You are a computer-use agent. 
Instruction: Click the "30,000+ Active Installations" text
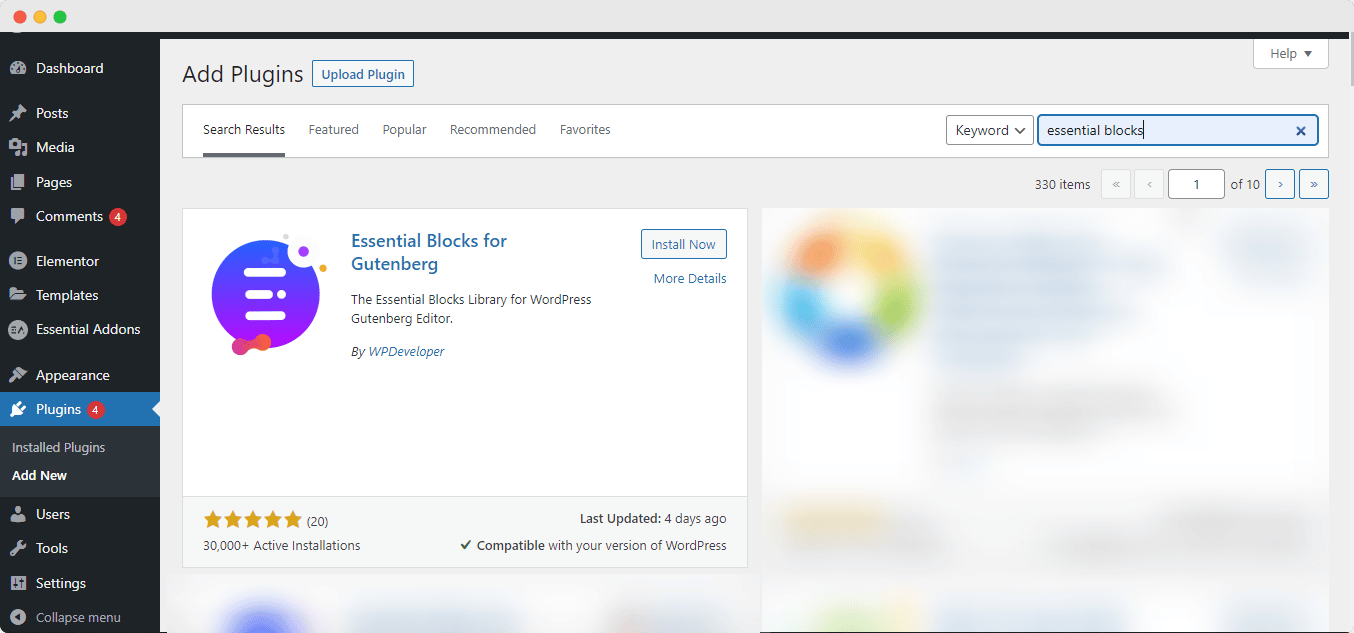click(x=281, y=546)
